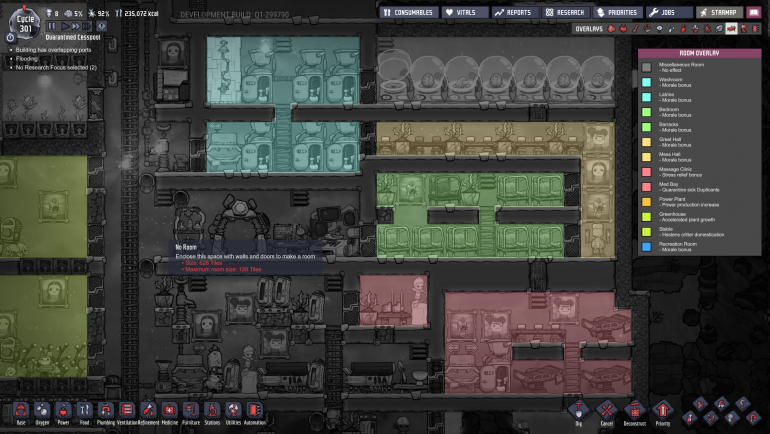Viewport: 770px width, 434px height.
Task: Open the codex book icon
Action: click(754, 12)
